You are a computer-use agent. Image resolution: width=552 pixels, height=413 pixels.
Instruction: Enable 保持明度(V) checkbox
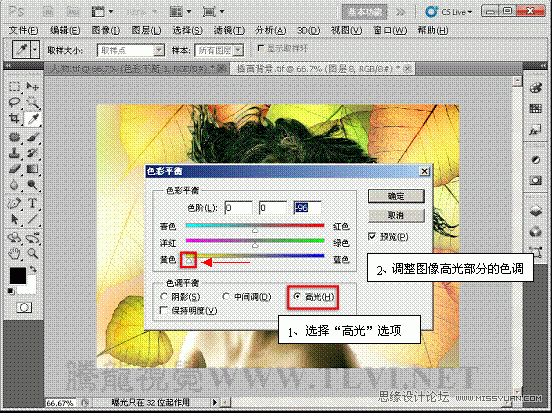click(163, 310)
